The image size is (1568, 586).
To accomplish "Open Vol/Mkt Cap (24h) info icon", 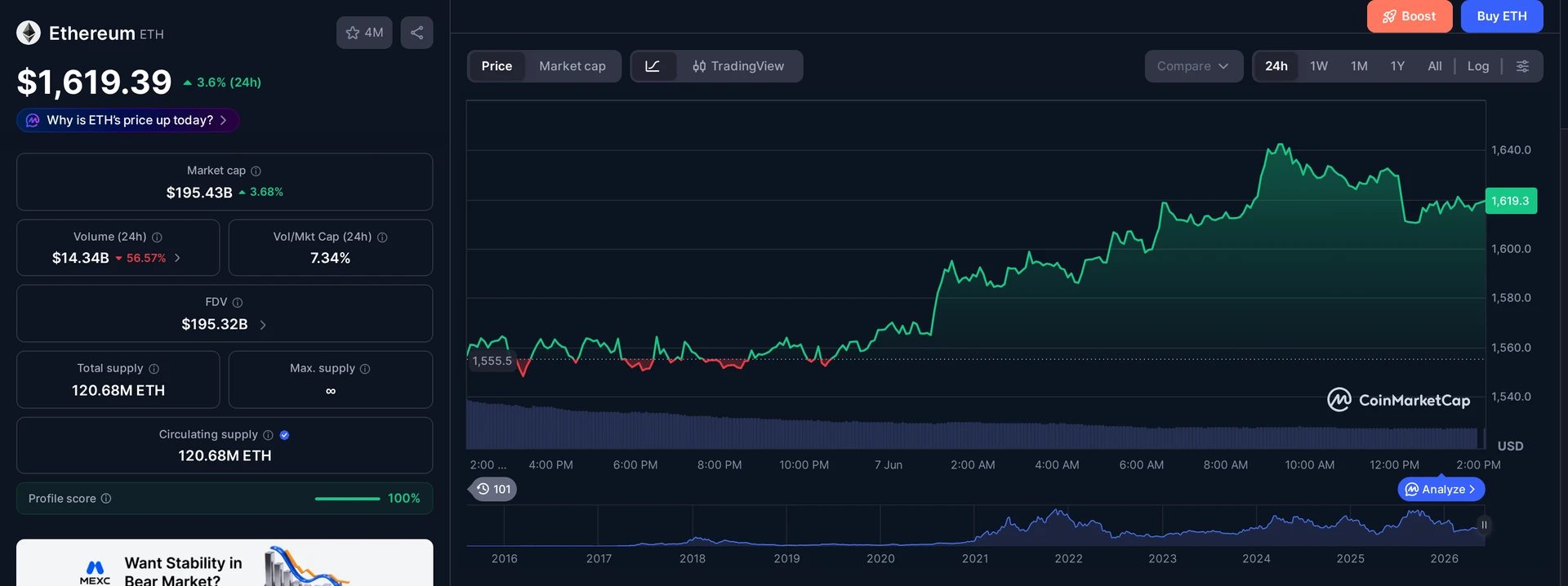I will tap(382, 238).
